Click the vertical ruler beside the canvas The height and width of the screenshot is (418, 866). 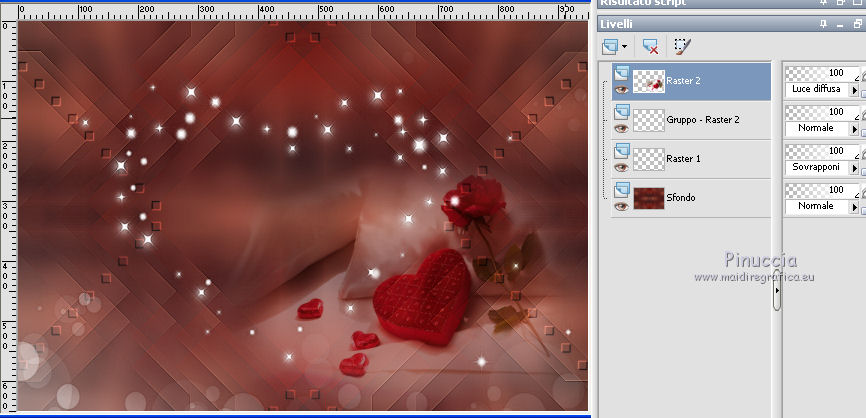(9, 215)
